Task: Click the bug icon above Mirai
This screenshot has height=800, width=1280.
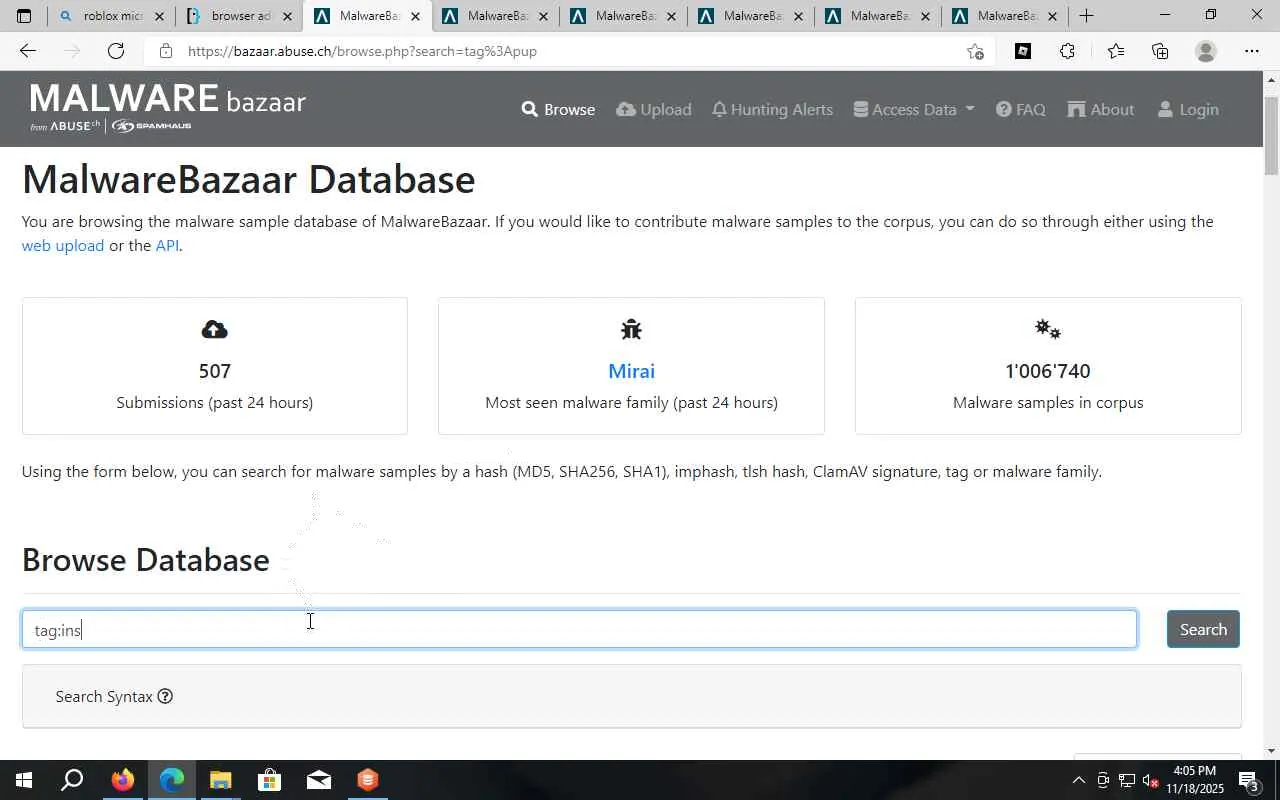Action: [631, 330]
